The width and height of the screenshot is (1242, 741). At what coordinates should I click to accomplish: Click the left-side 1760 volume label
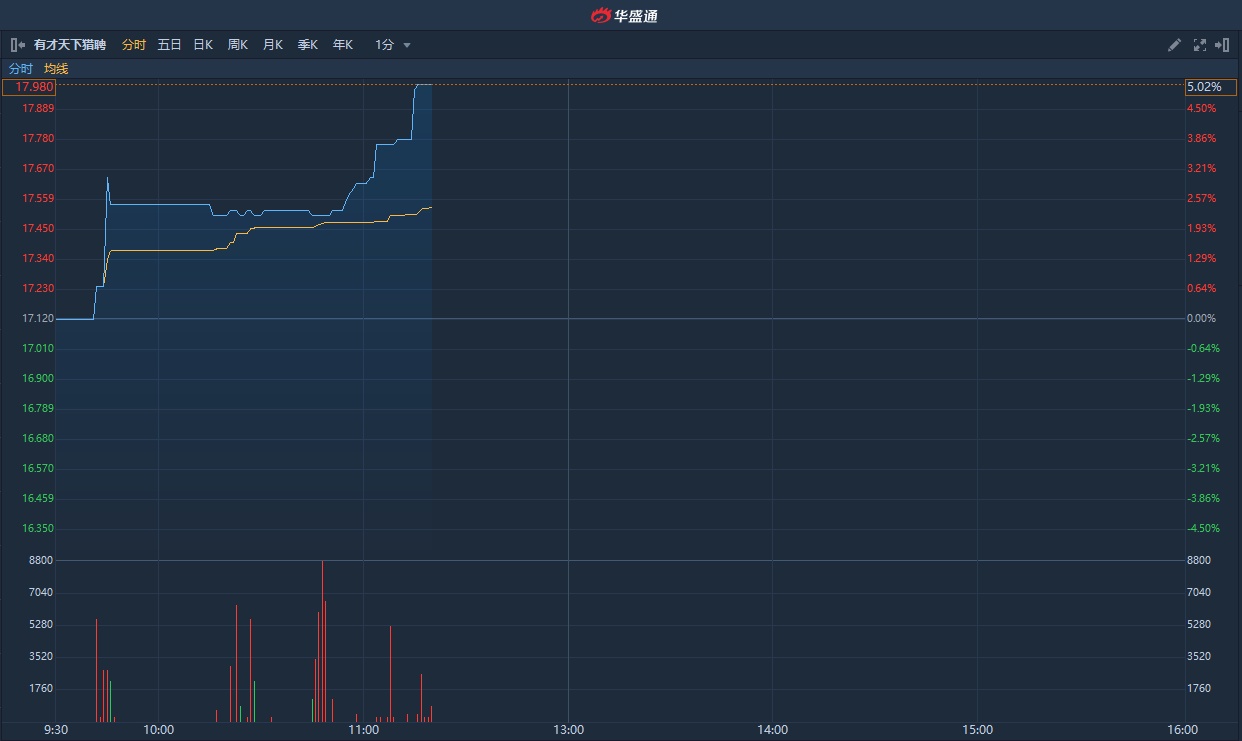(x=41, y=688)
